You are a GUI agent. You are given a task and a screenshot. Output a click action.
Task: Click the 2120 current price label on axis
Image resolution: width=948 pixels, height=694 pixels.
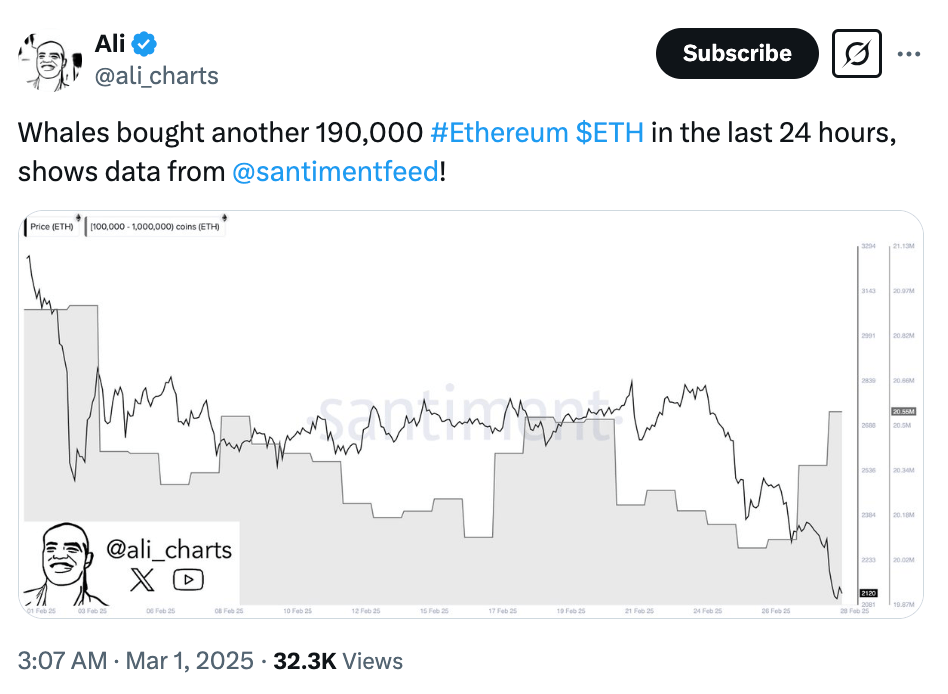point(867,593)
